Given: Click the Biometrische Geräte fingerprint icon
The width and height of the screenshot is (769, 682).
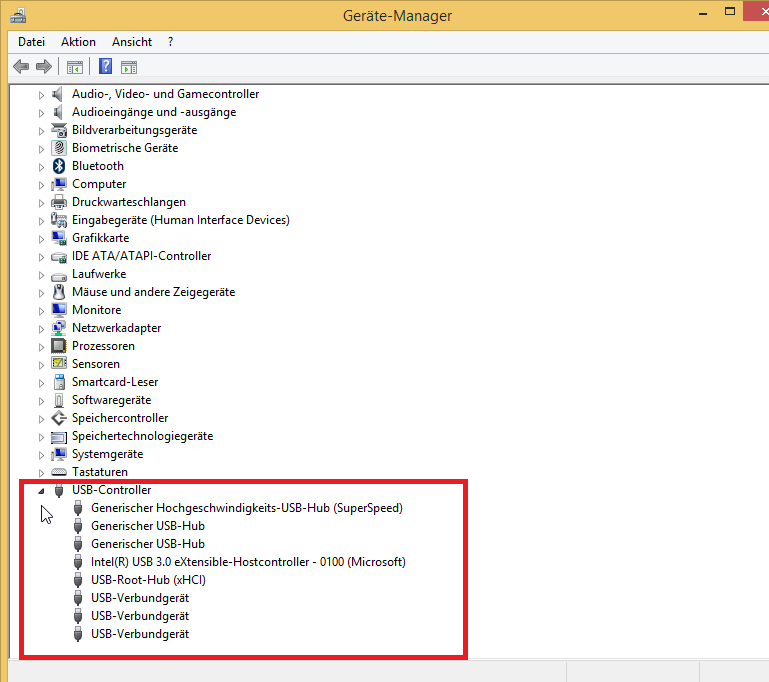Looking at the screenshot, I should 59,148.
